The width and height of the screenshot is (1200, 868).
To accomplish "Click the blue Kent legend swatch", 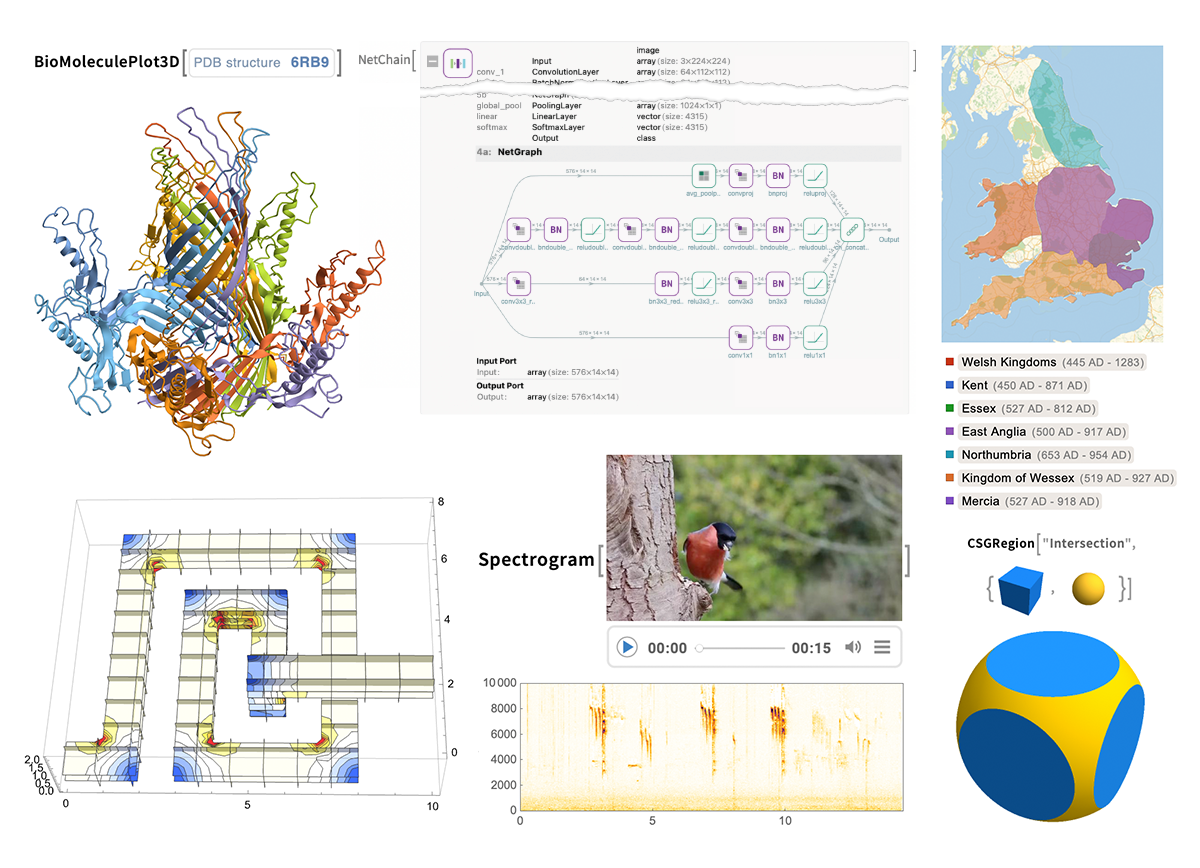I will (x=948, y=385).
